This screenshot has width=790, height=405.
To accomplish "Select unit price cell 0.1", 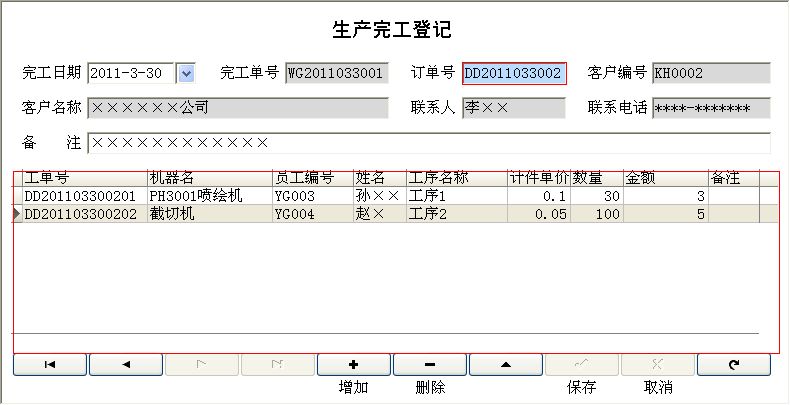I will (x=539, y=196).
